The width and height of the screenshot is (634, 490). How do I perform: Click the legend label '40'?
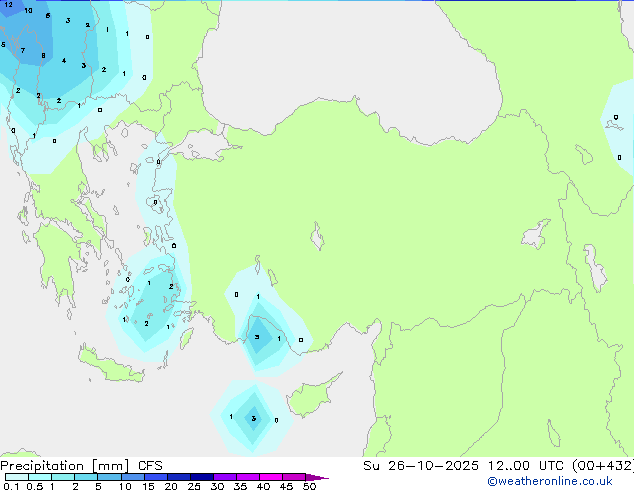click(x=263, y=486)
